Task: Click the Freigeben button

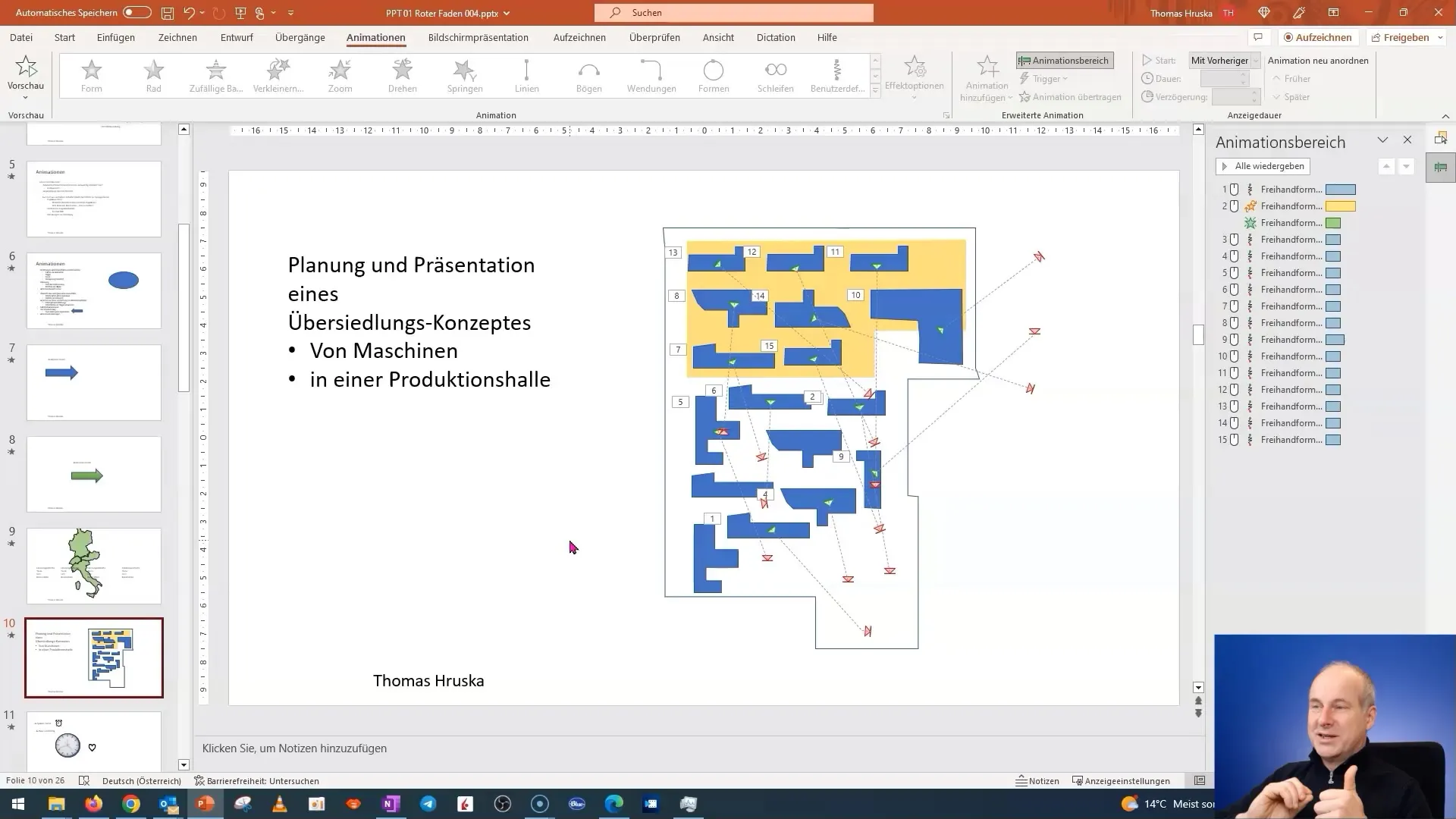Action: point(1400,37)
